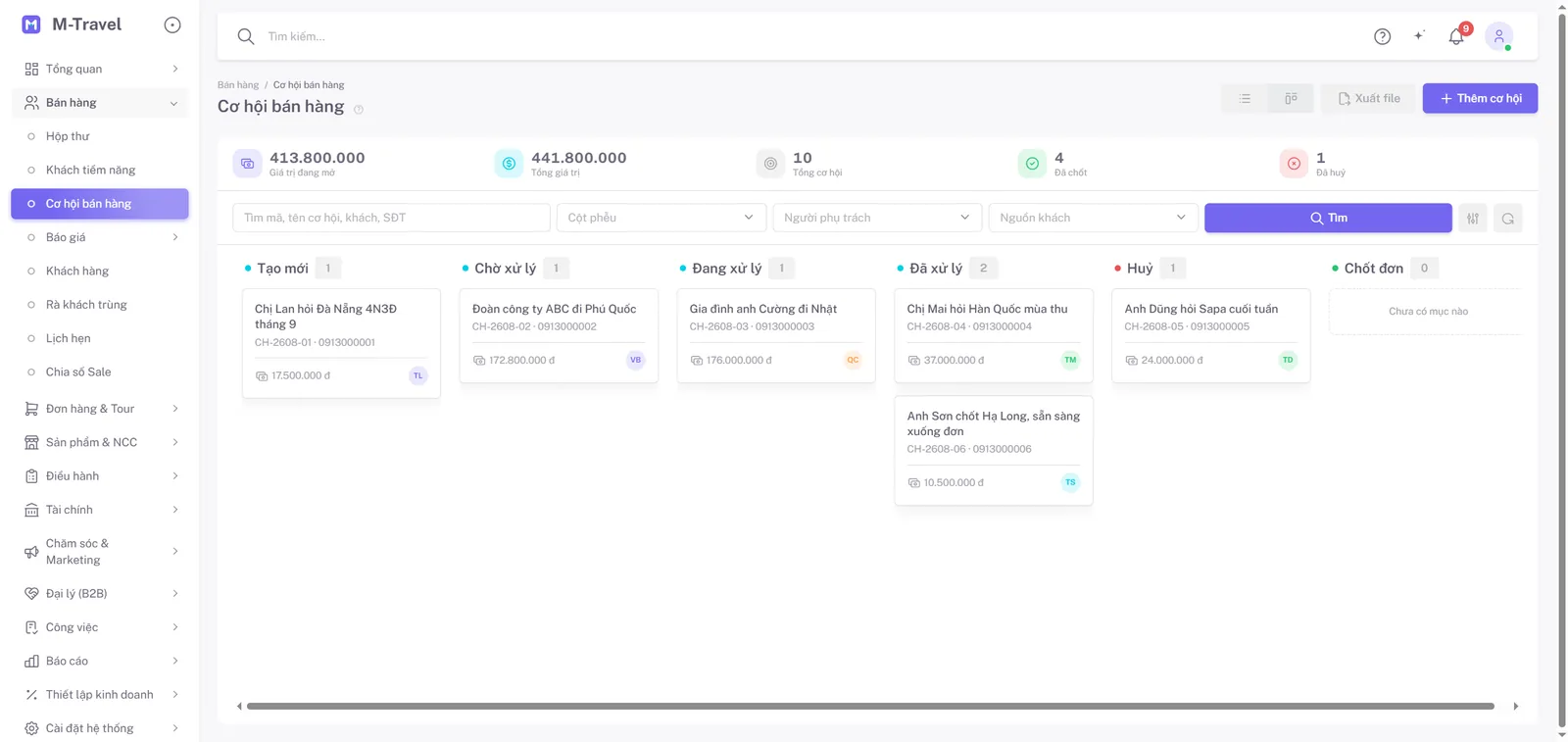This screenshot has height=742, width=1568.
Task: Click the Xuất file button
Action: [x=1369, y=98]
